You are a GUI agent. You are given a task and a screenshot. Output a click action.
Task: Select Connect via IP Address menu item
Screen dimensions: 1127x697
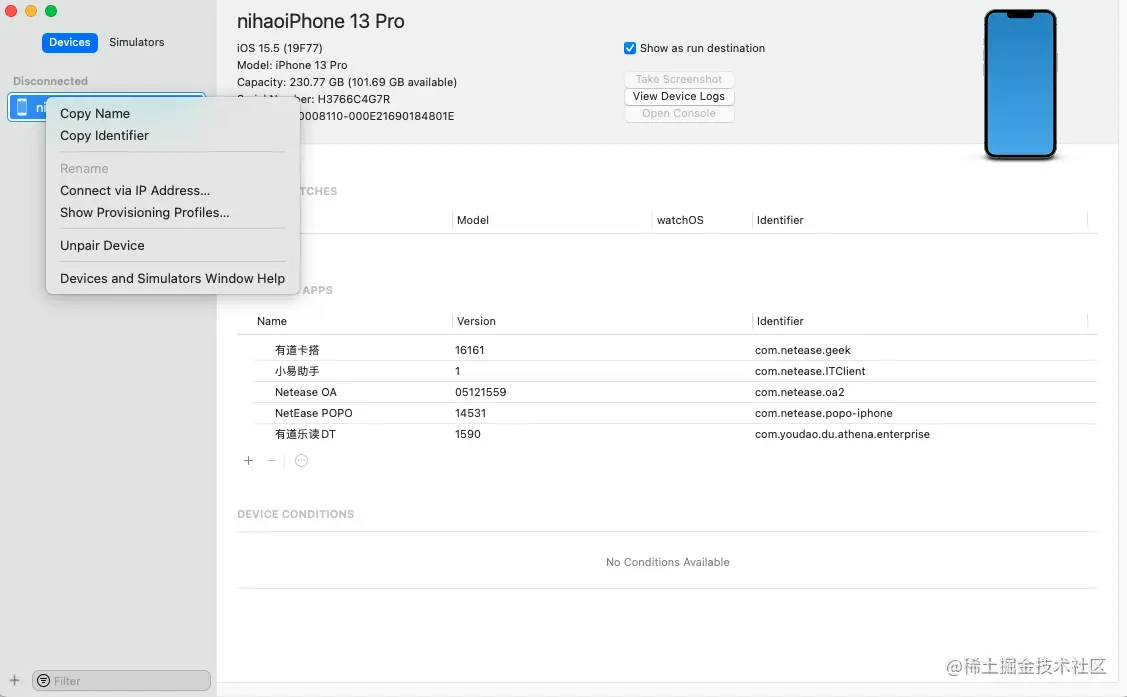tap(135, 190)
